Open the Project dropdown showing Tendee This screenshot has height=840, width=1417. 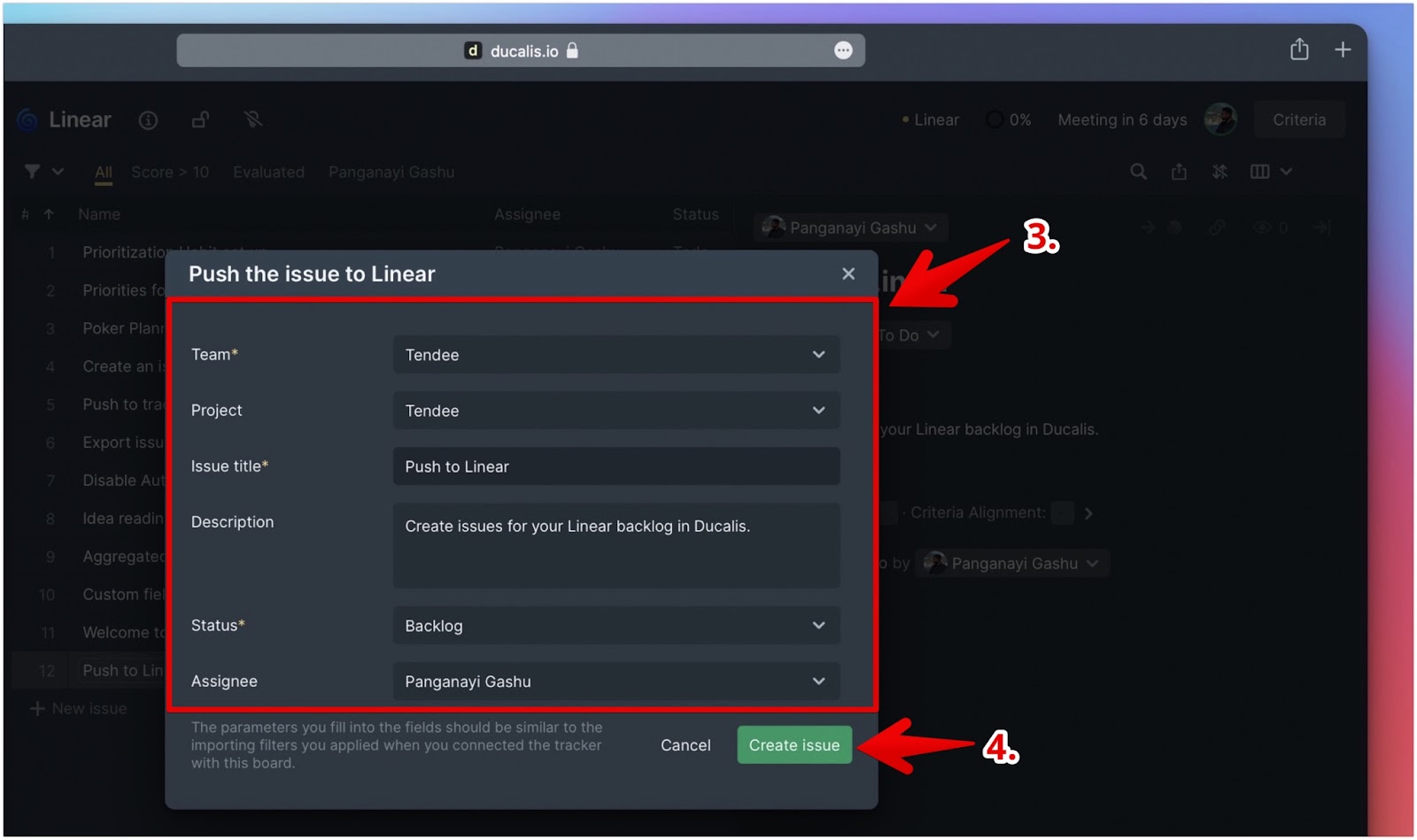coord(616,411)
